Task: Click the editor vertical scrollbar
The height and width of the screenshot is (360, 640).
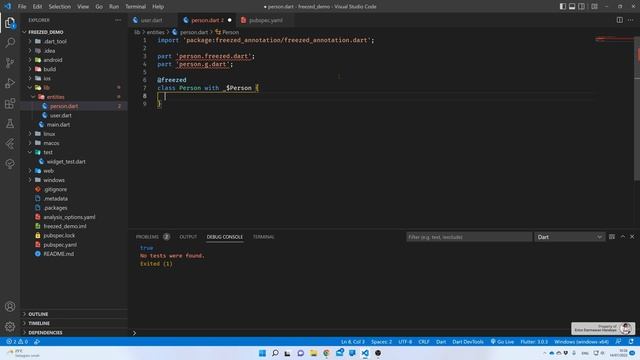Action: [x=637, y=109]
